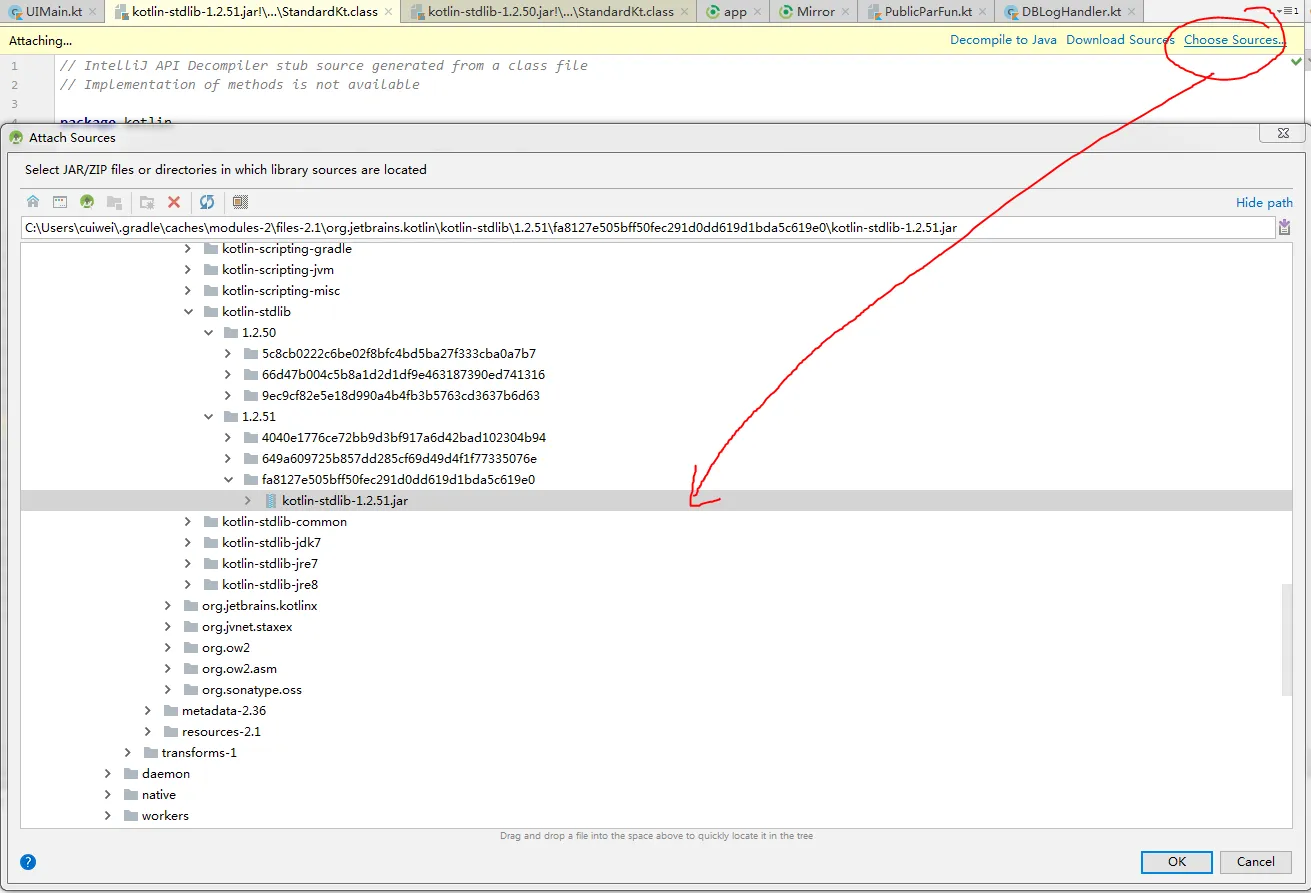Toggle Show Hidden Files and Directories icon
Image resolution: width=1311 pixels, height=893 pixels.
(x=240, y=202)
